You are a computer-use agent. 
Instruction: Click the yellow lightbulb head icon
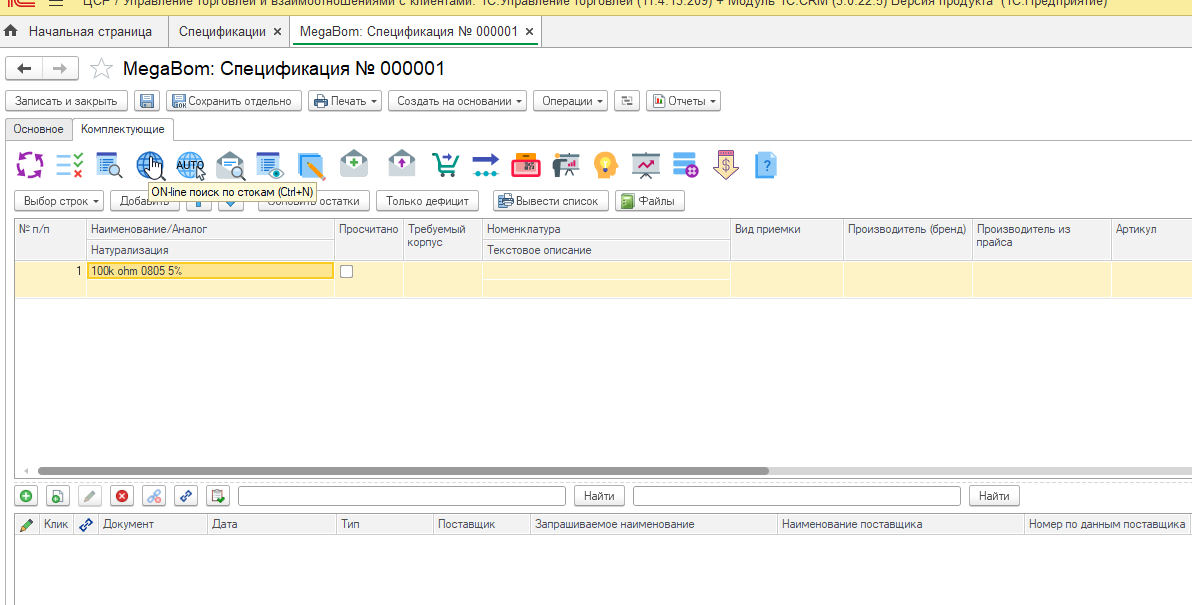pyautogui.click(x=605, y=164)
